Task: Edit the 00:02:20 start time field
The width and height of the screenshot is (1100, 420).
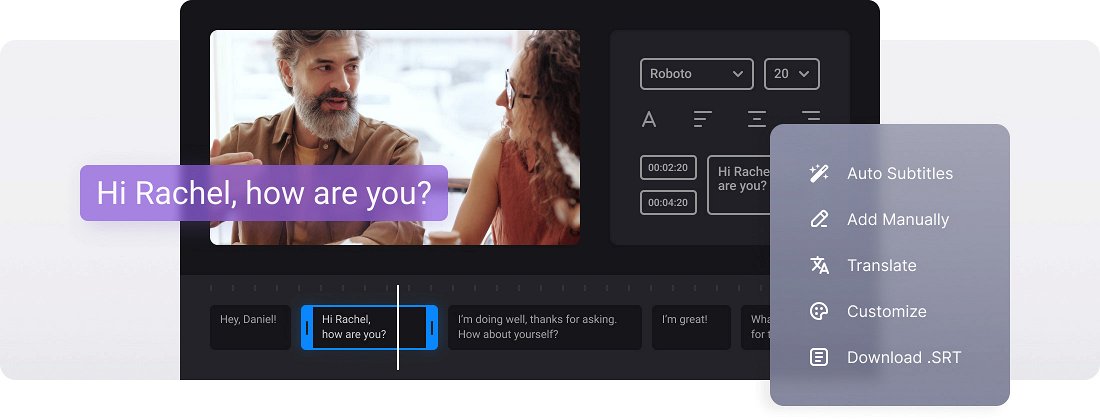Action: (x=669, y=168)
